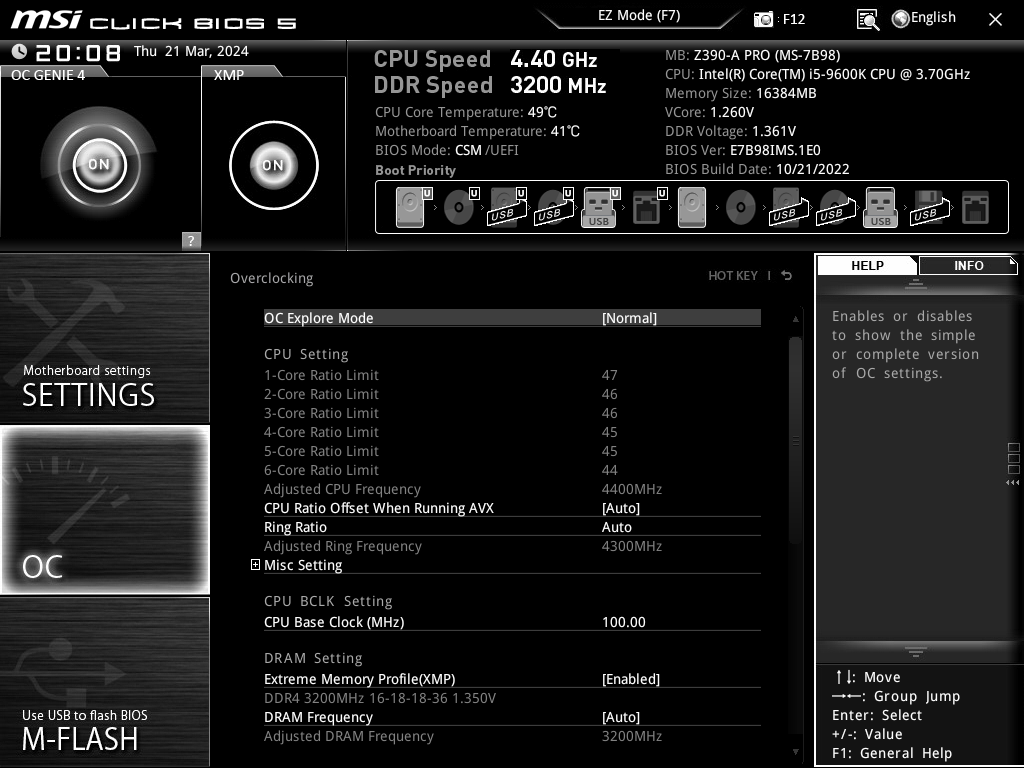Click the settings list scrollbar thumb
1024x768 pixels.
pyautogui.click(x=795, y=441)
